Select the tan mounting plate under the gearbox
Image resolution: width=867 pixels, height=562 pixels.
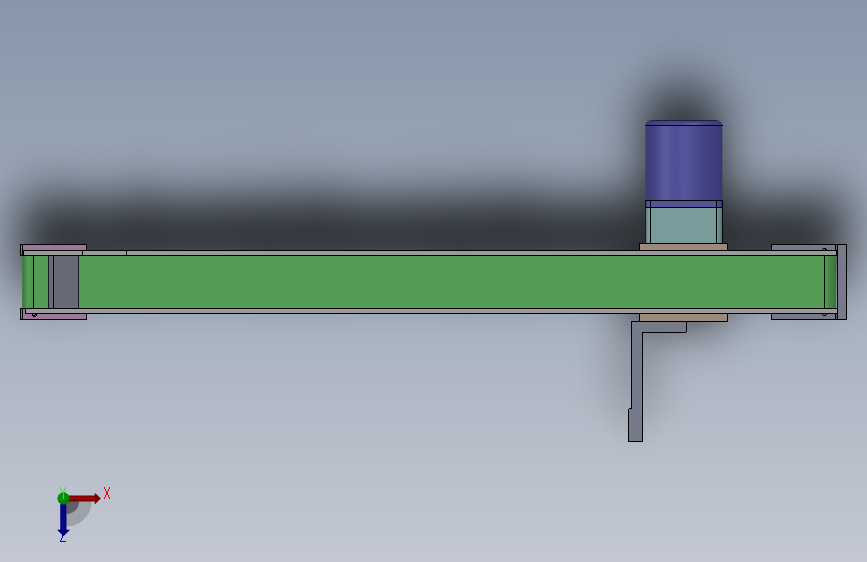[x=683, y=247]
